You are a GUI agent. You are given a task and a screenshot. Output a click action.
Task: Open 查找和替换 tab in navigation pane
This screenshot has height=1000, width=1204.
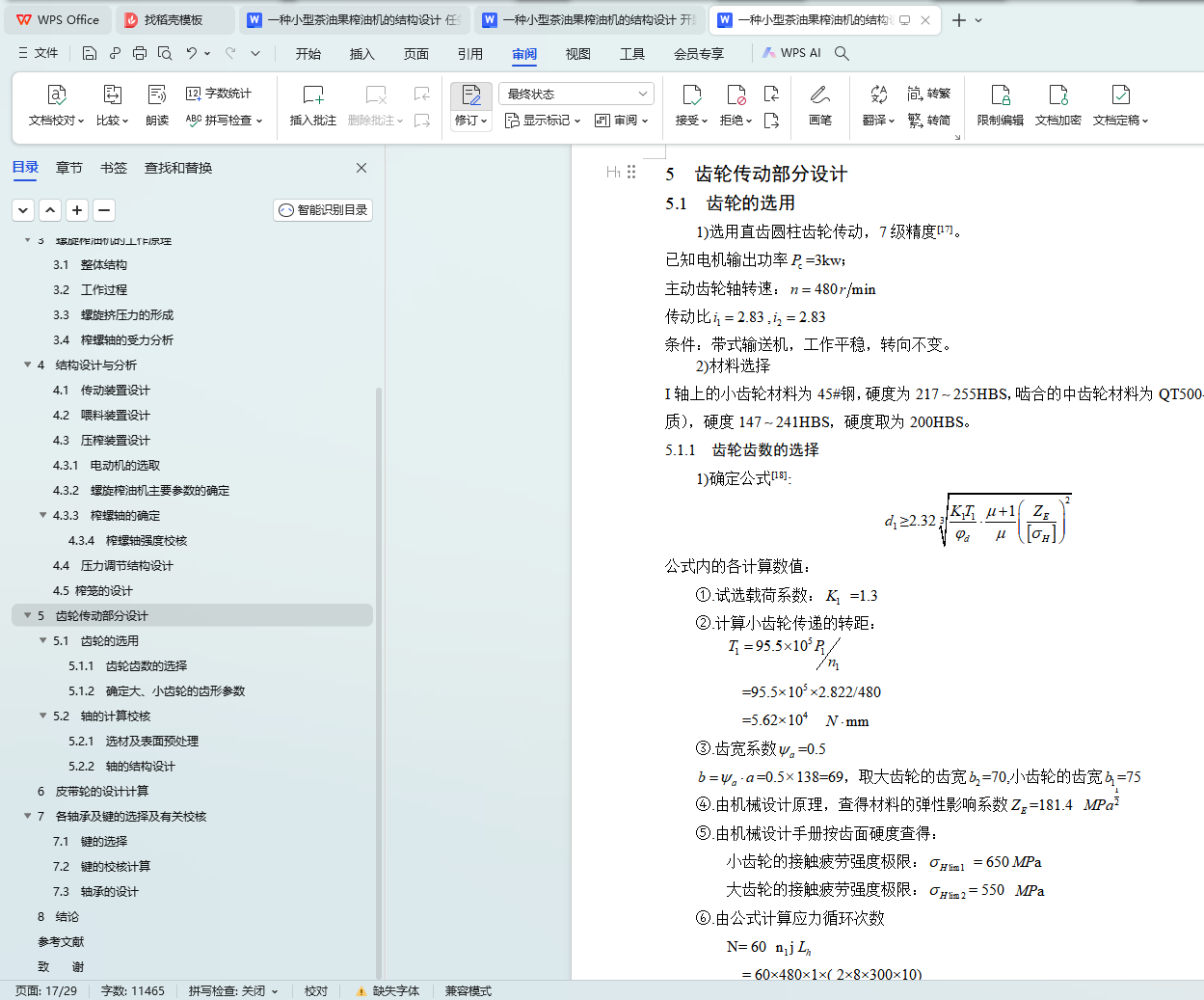pyautogui.click(x=178, y=168)
